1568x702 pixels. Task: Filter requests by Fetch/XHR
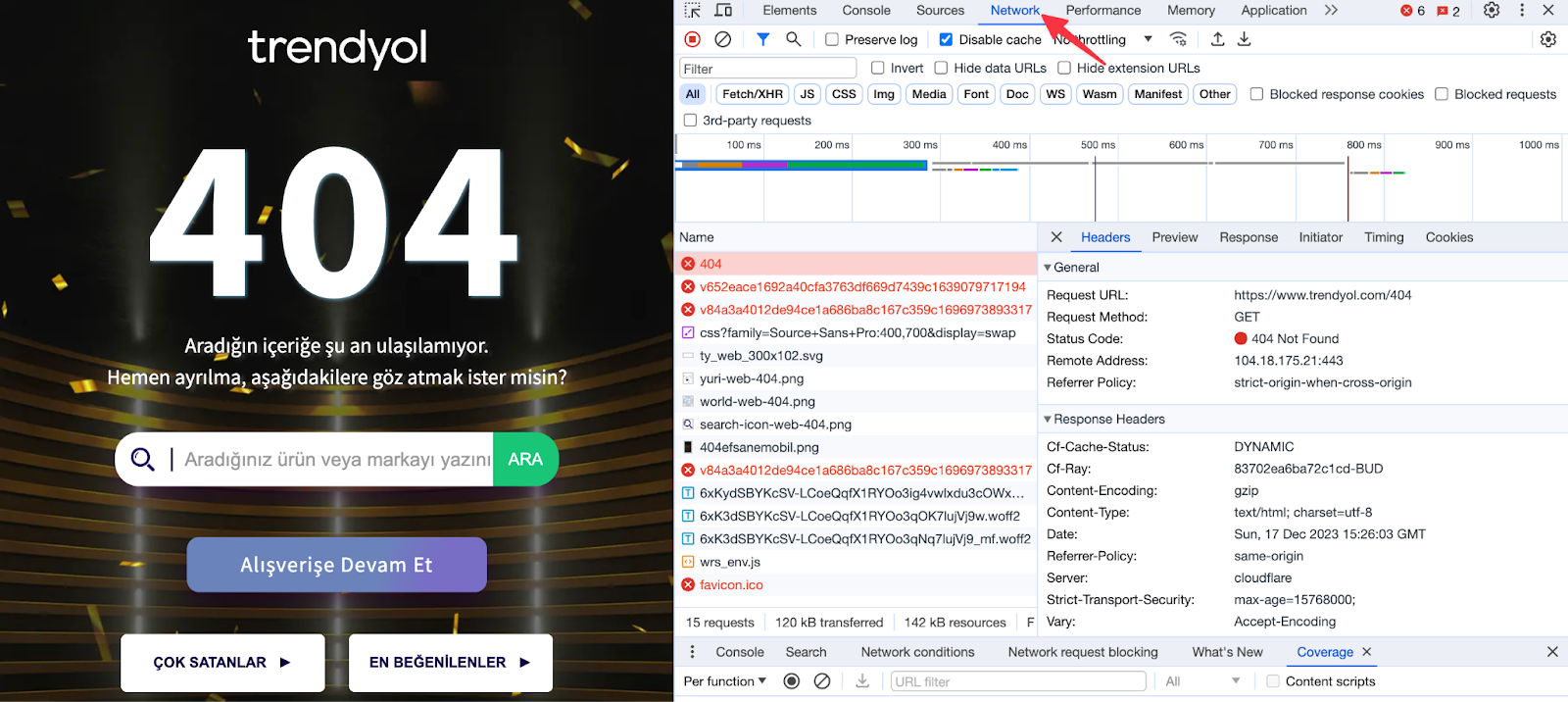tap(753, 94)
